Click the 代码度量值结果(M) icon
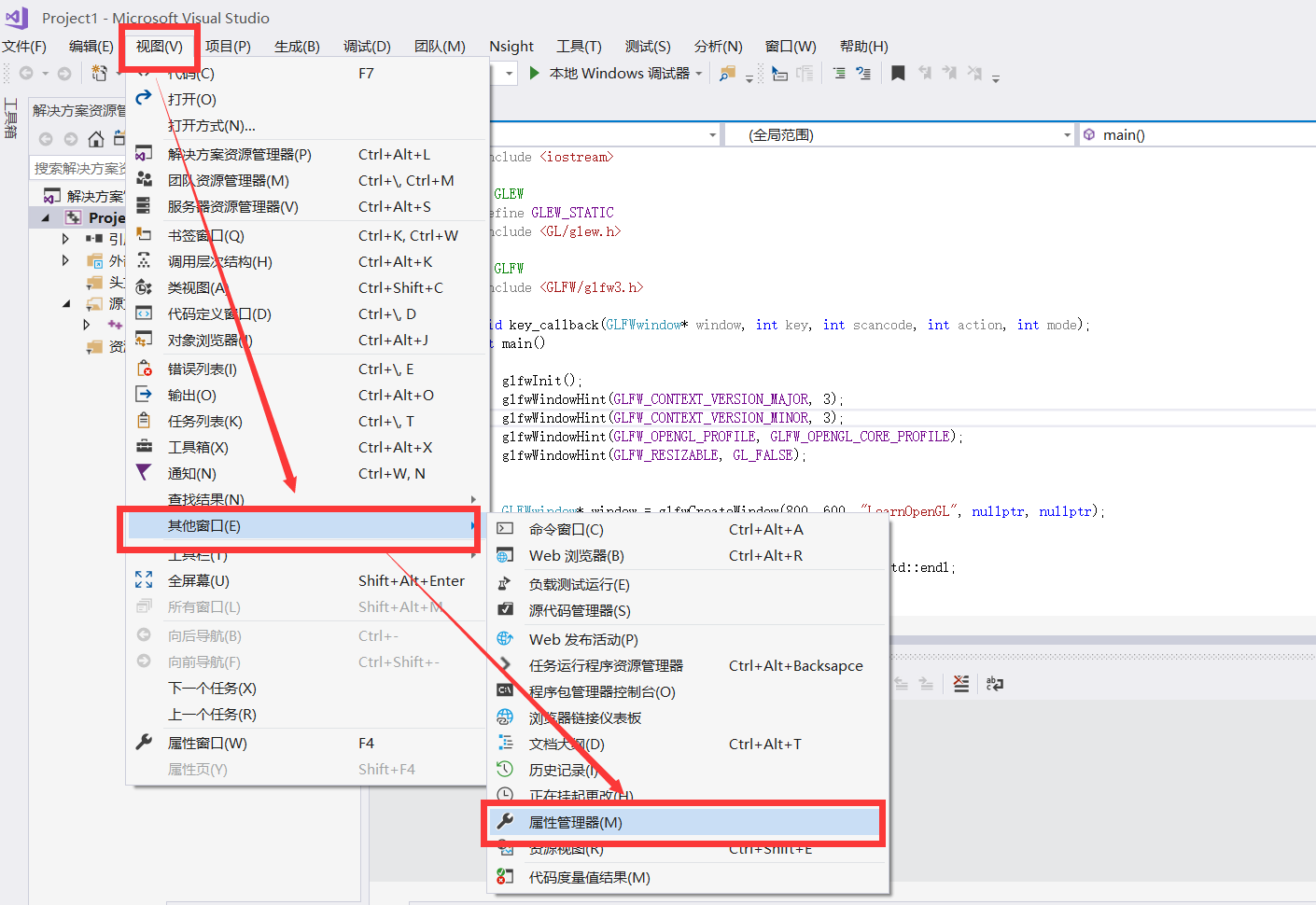Viewport: 1316px width, 905px height. (505, 876)
